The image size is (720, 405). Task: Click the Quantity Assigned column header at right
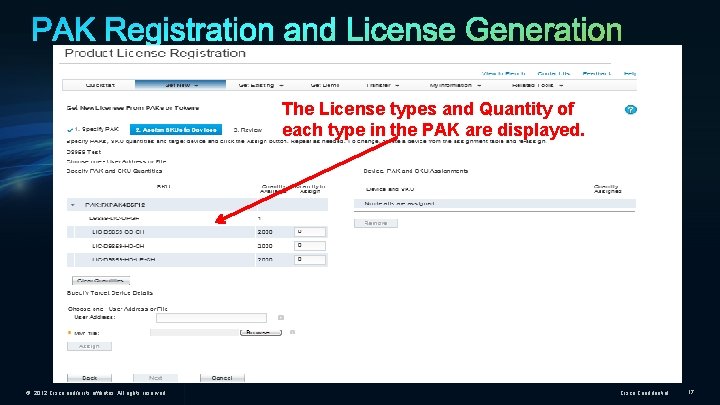point(607,189)
